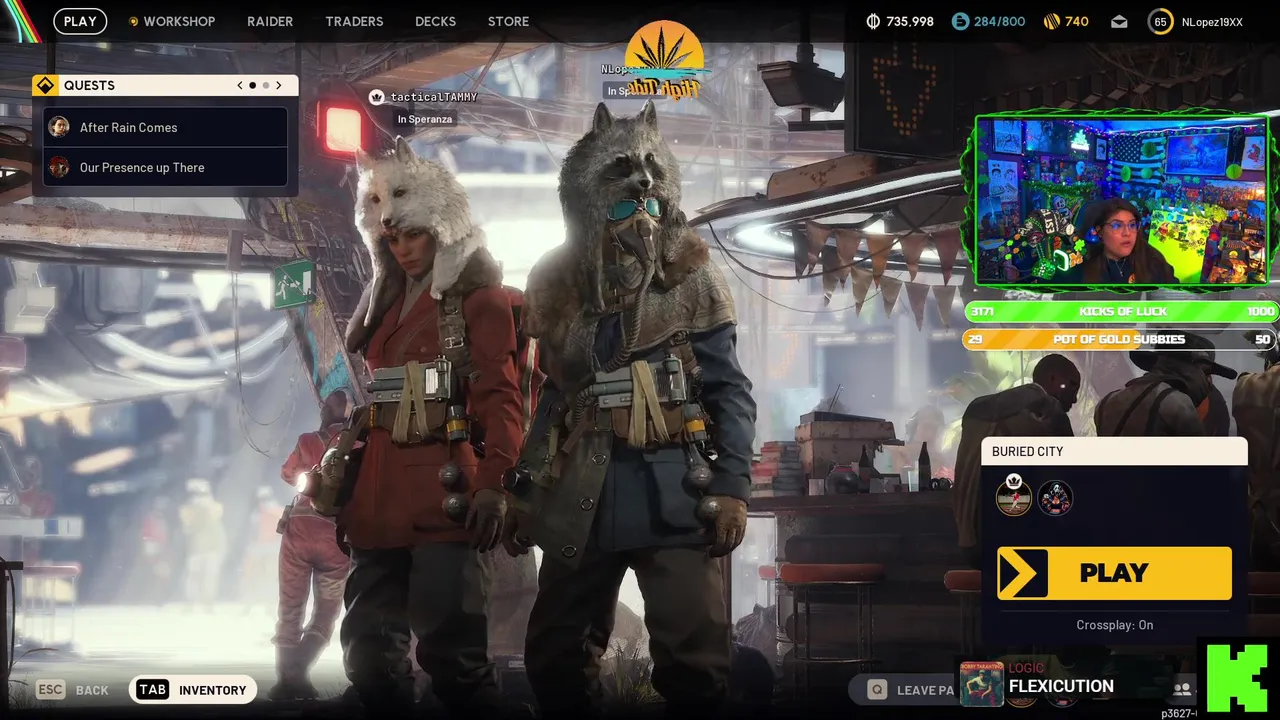Select the After Rain Comes quest
Screen dimensions: 1280x720
click(166, 127)
